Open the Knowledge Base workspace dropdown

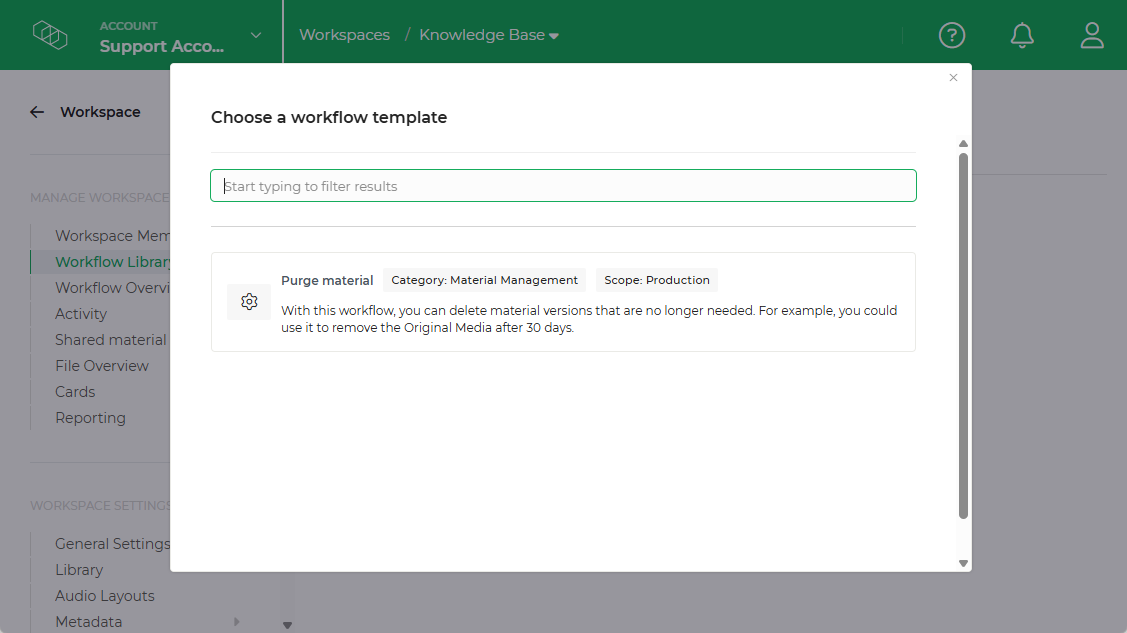[x=489, y=35]
